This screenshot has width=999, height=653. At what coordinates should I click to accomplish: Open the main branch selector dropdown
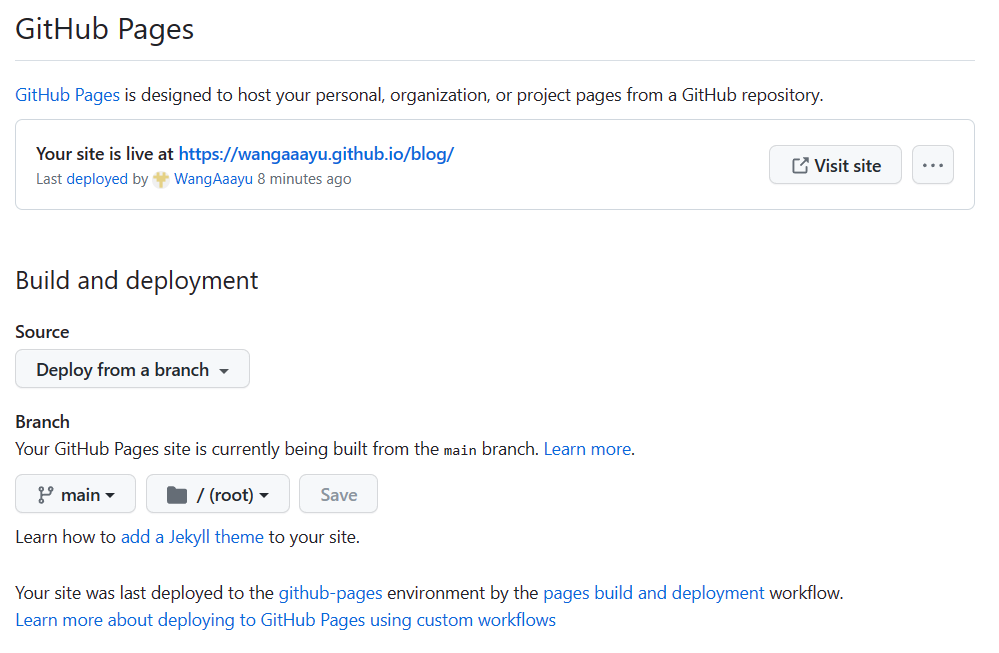[75, 494]
